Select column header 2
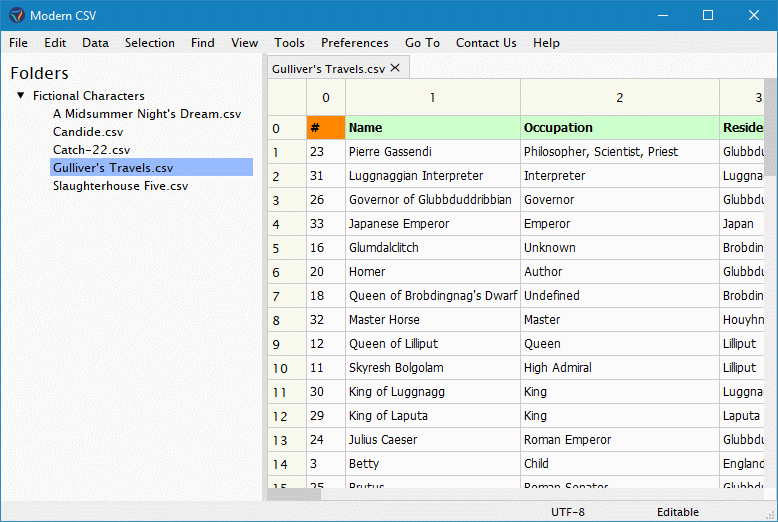 point(620,97)
